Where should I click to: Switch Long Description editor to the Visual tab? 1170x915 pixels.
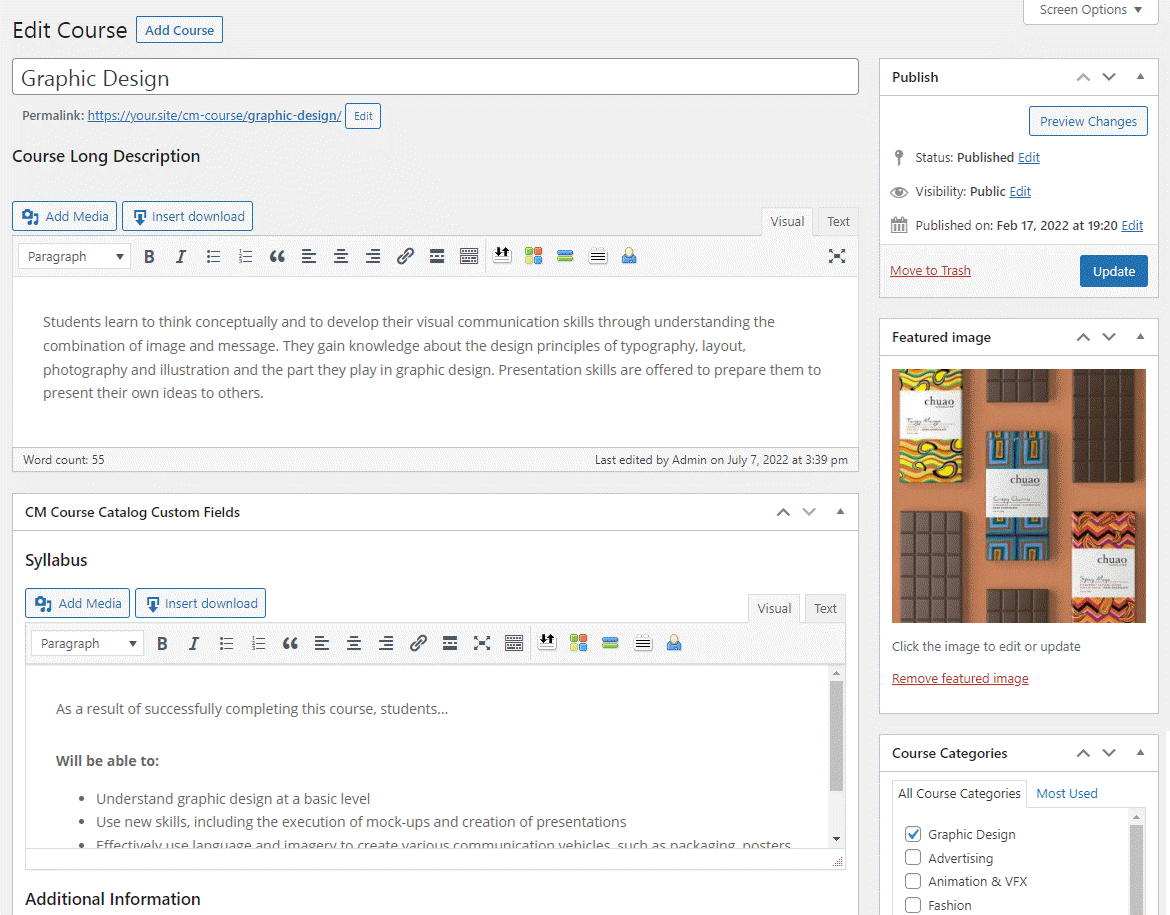[787, 222]
